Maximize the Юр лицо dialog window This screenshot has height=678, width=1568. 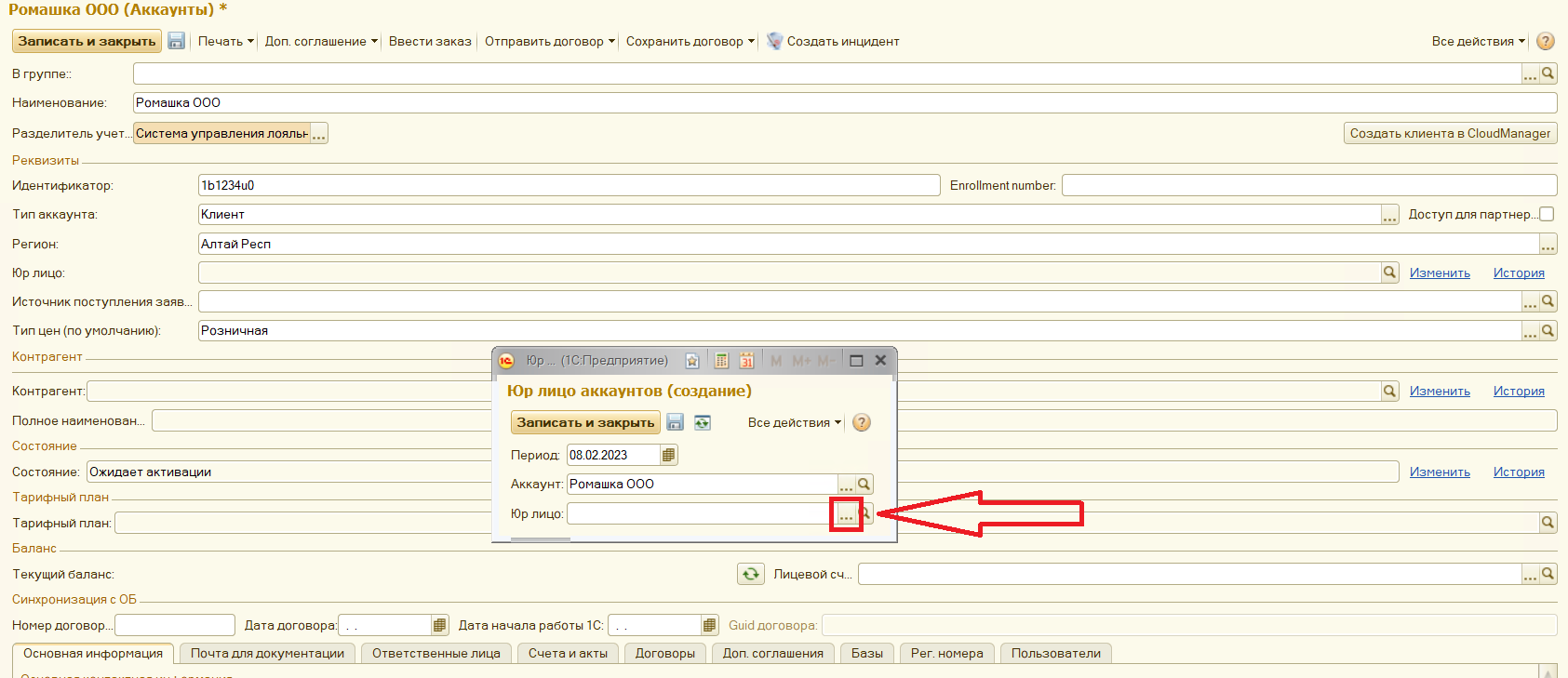pyautogui.click(x=856, y=361)
